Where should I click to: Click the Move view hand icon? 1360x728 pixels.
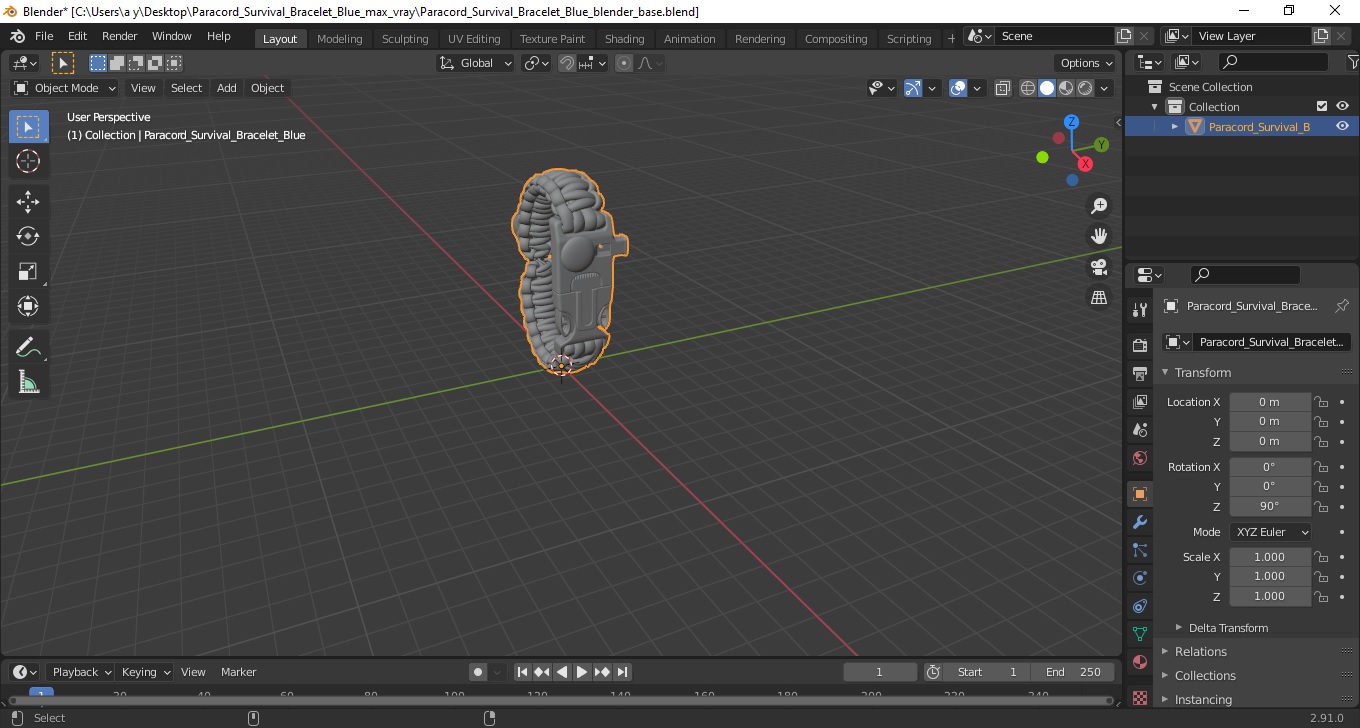pos(1099,236)
